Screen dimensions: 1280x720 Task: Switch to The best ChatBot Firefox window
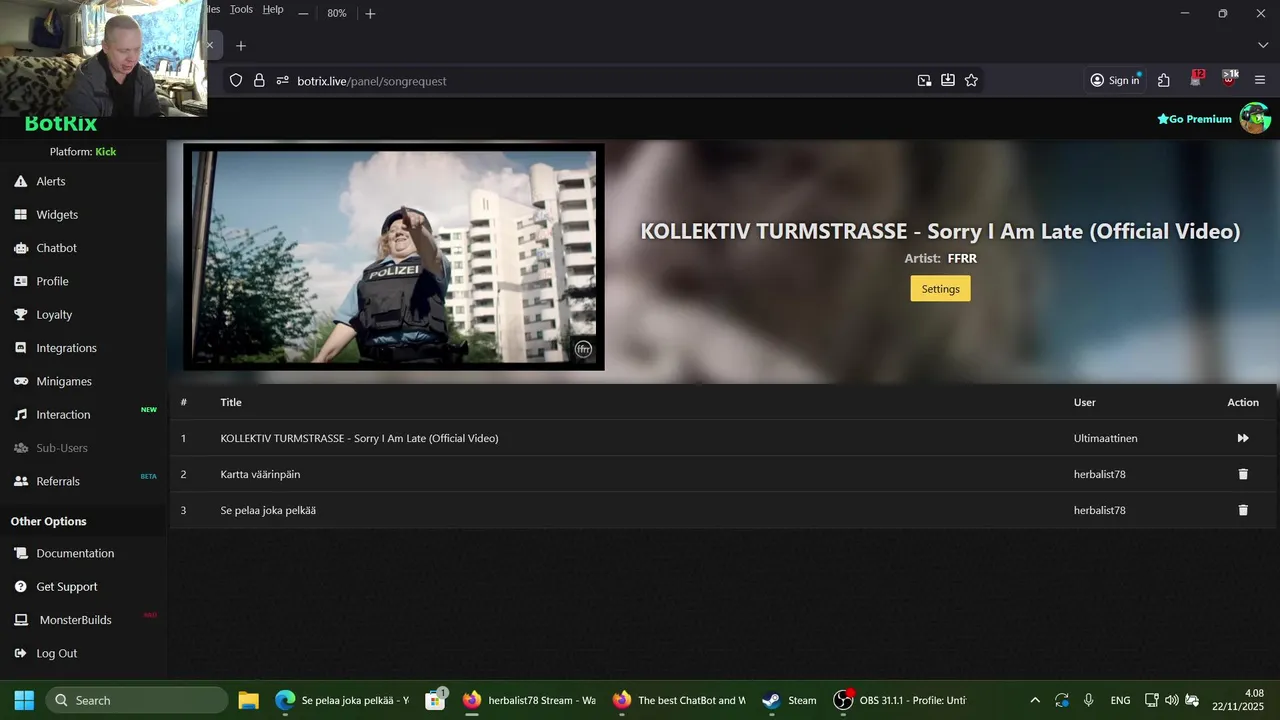[x=680, y=700]
